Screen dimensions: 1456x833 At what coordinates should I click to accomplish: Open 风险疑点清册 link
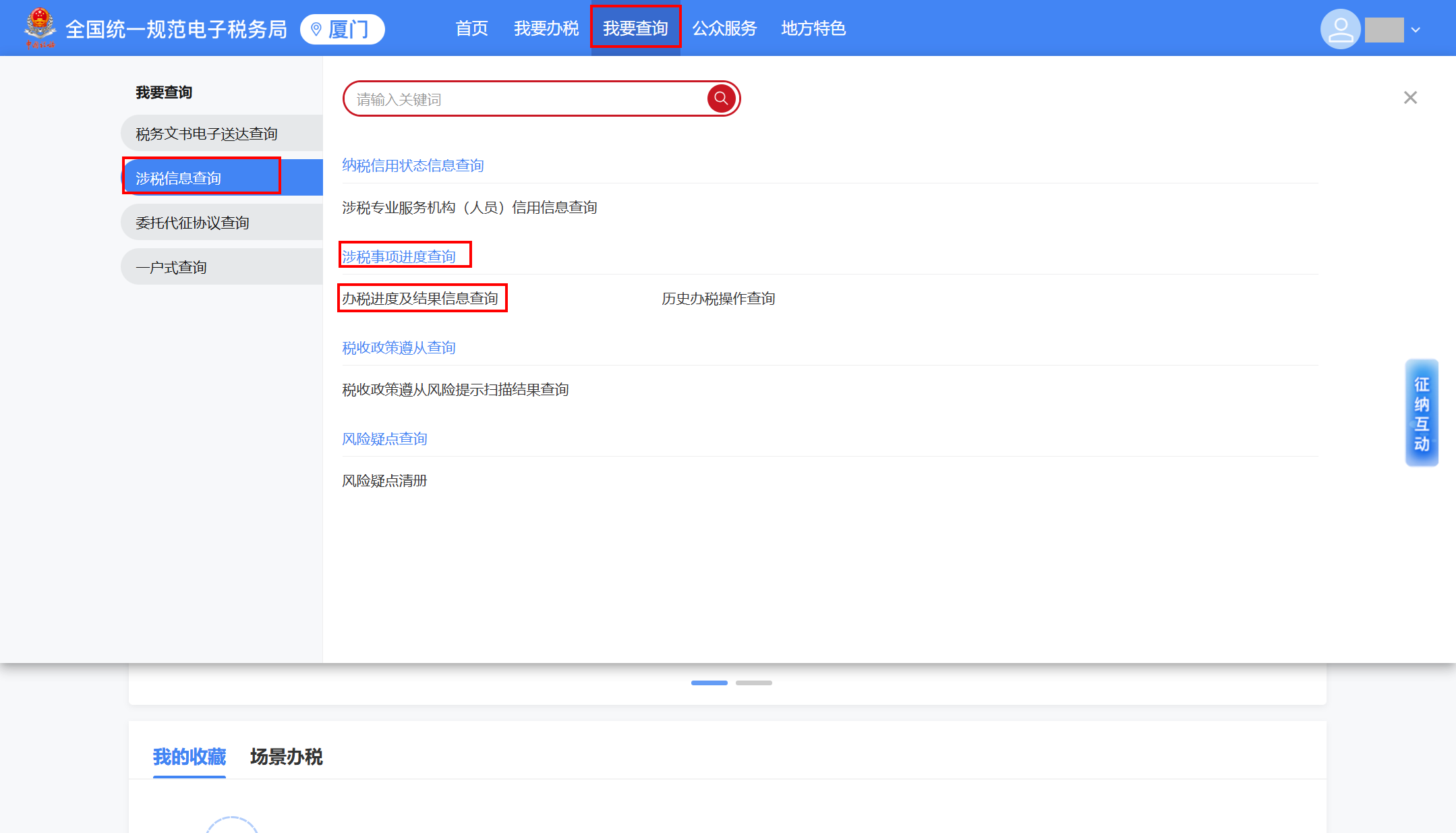[x=384, y=480]
